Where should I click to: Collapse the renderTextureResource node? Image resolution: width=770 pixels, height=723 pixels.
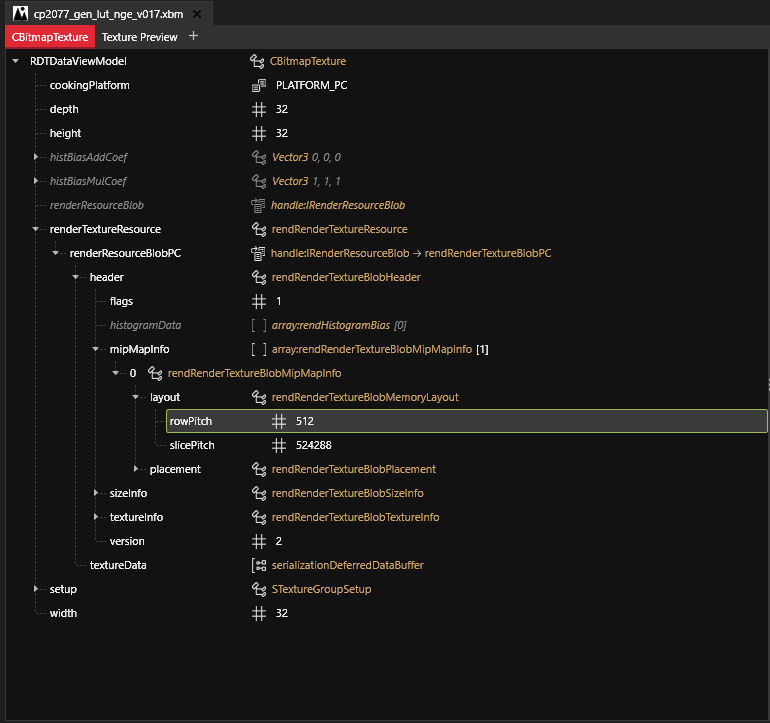pyautogui.click(x=37, y=230)
